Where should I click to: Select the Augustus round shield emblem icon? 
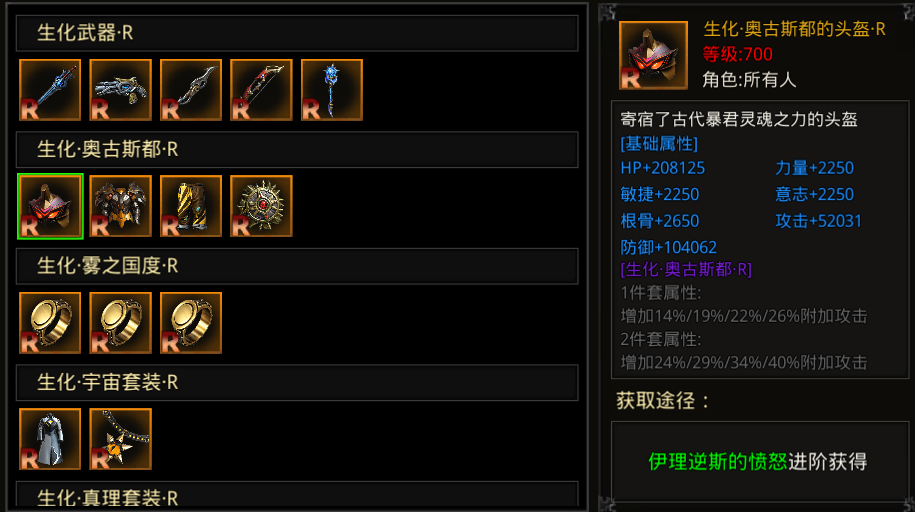[261, 206]
